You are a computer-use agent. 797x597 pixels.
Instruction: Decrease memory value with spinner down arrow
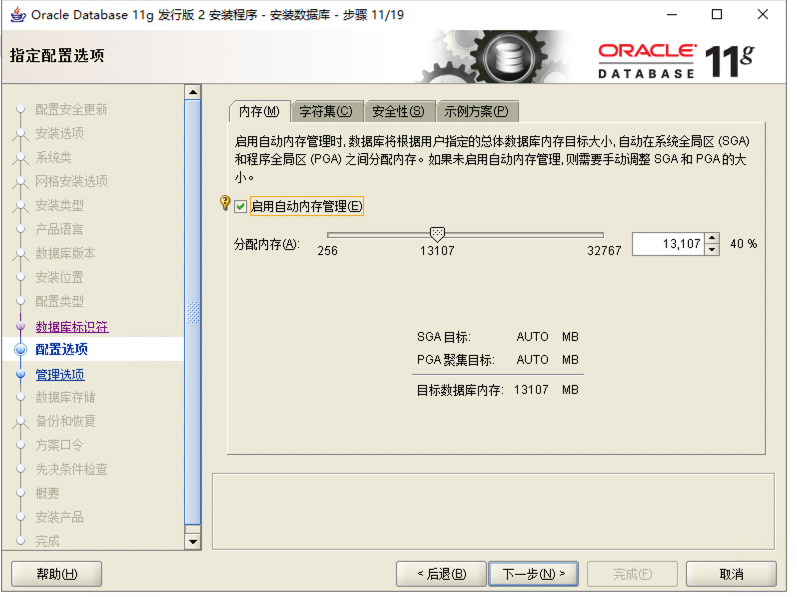pos(712,250)
